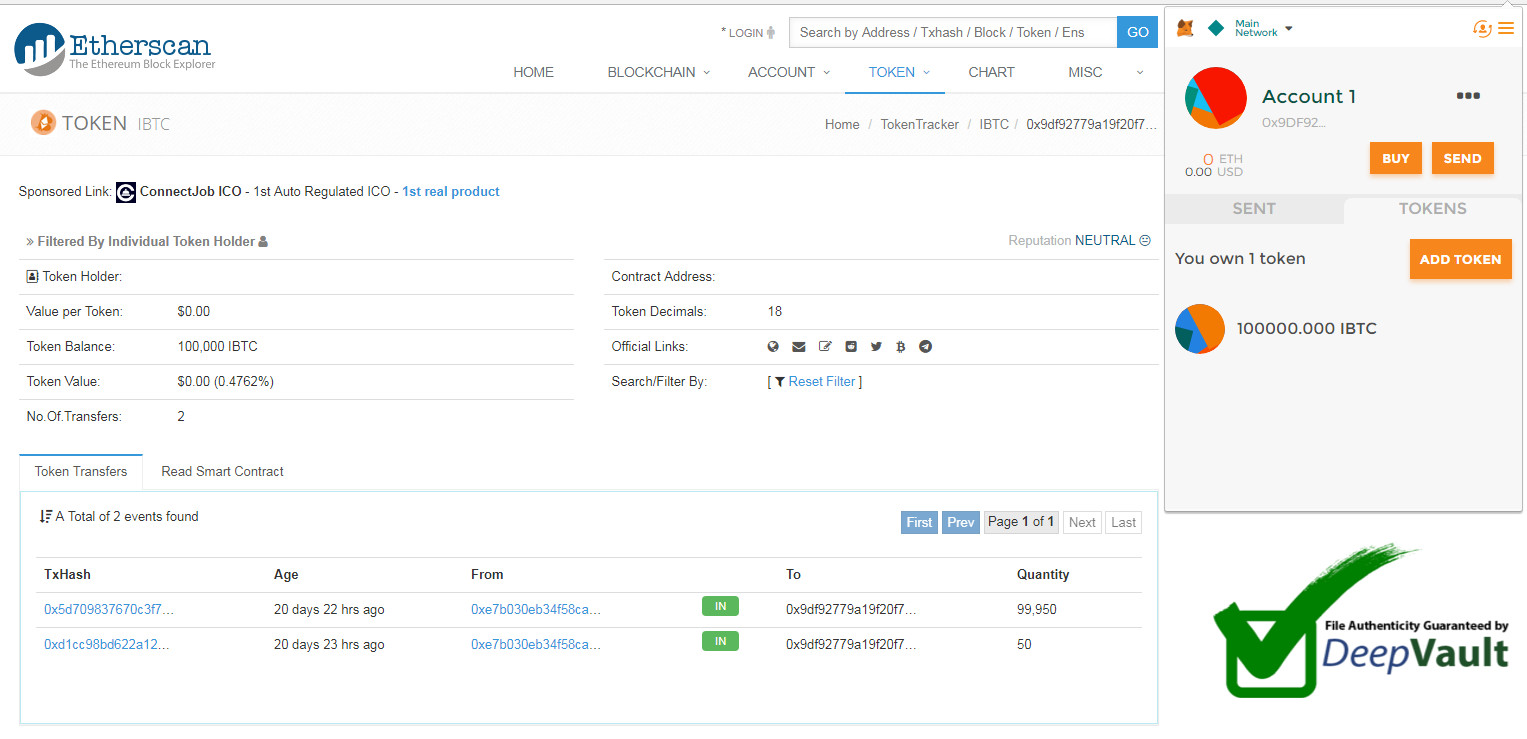Open From address in 99,950 row

(536, 610)
